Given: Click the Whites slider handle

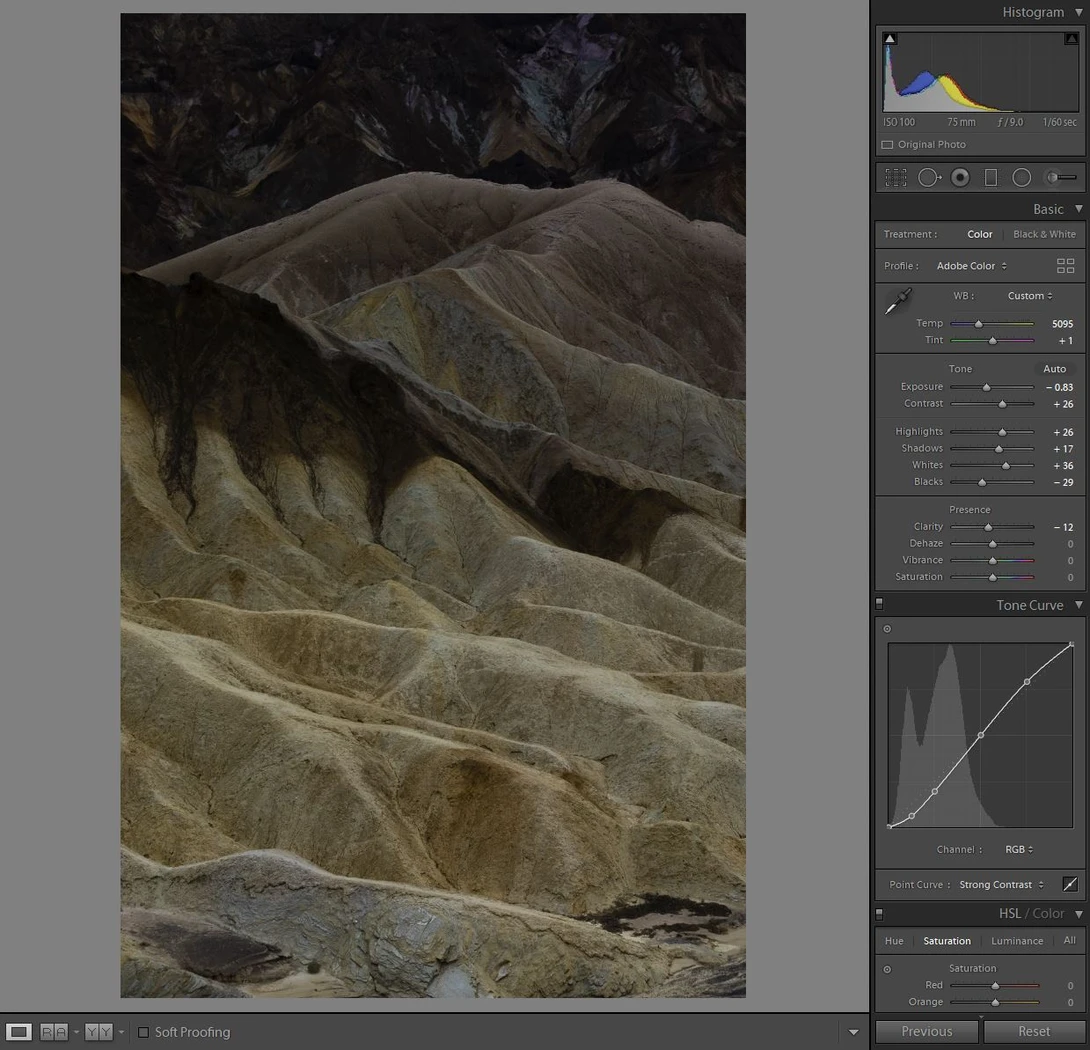Looking at the screenshot, I should coord(1006,466).
